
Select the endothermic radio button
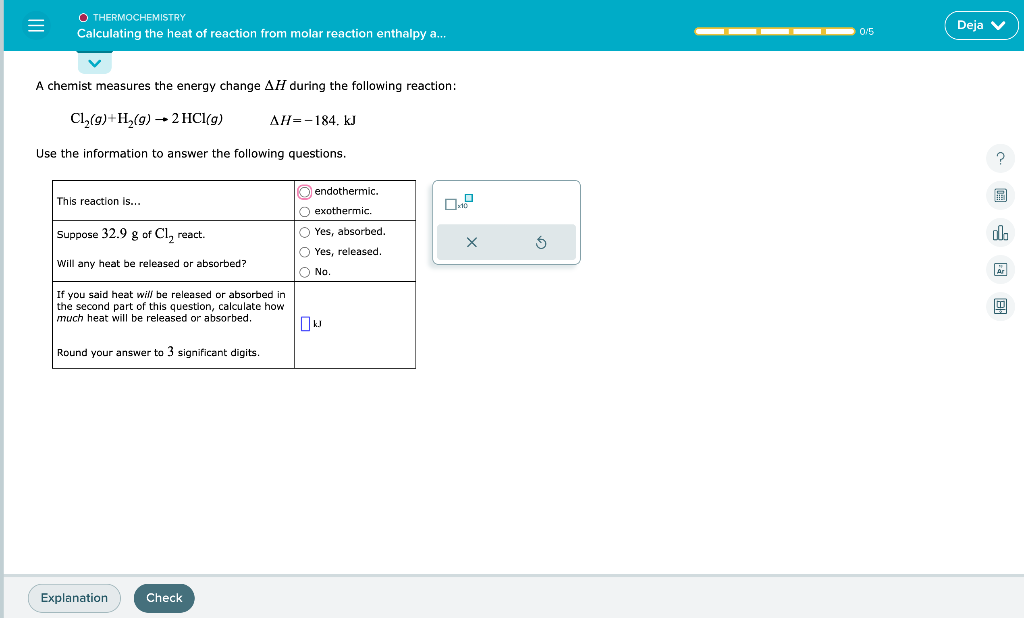[x=303, y=191]
